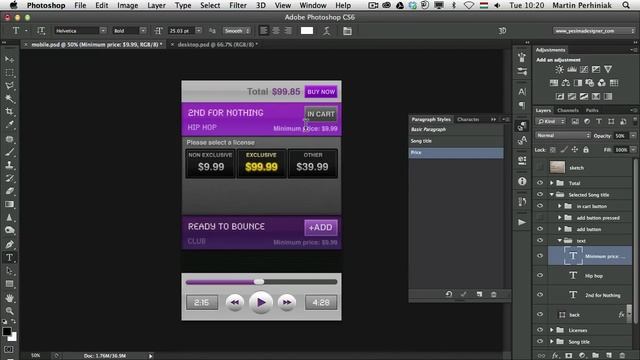The width and height of the screenshot is (640, 360).
Task: Select the Zoom tool in the toolbox
Action: coord(9,311)
